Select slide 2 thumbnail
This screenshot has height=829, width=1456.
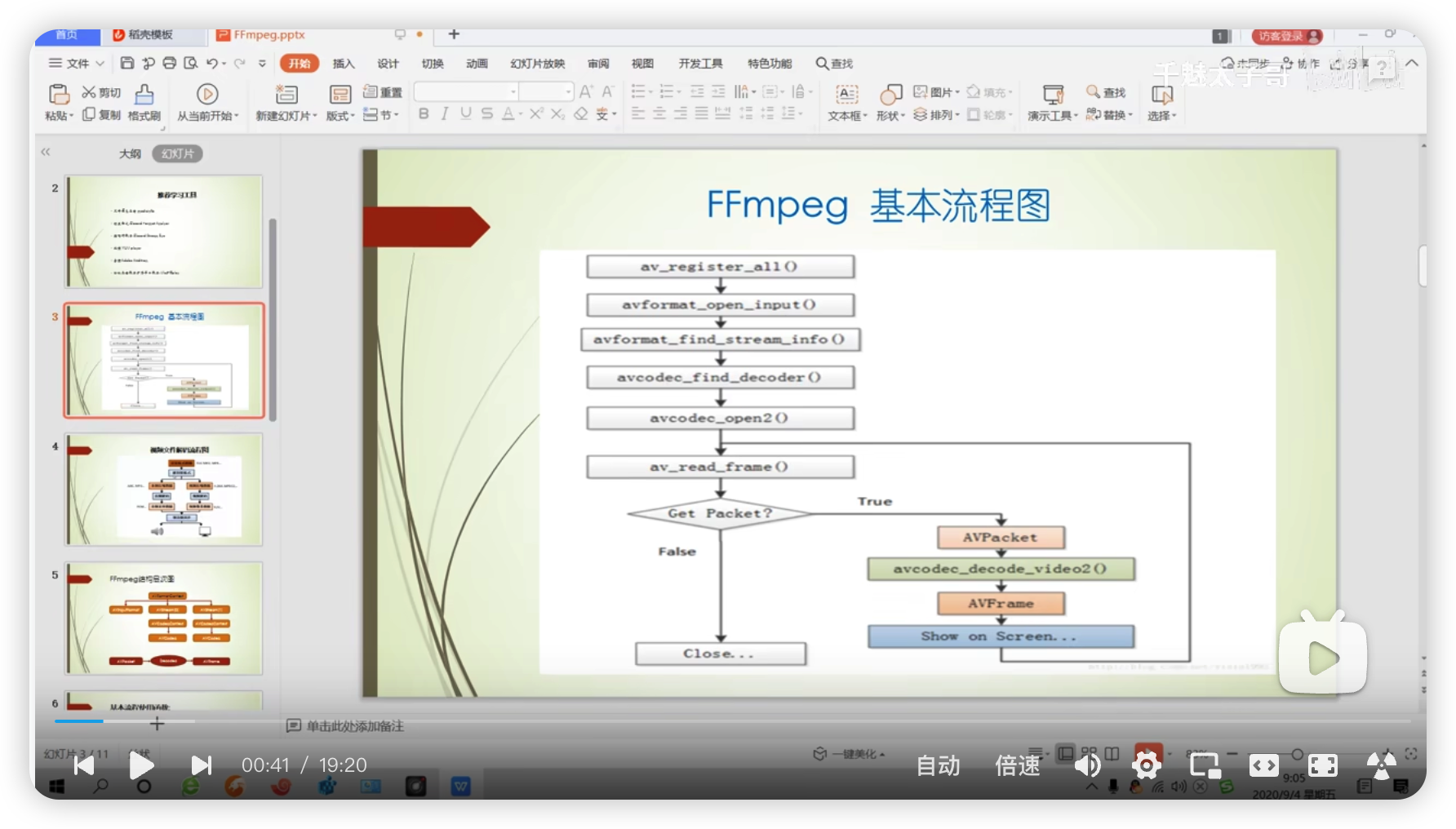(164, 231)
